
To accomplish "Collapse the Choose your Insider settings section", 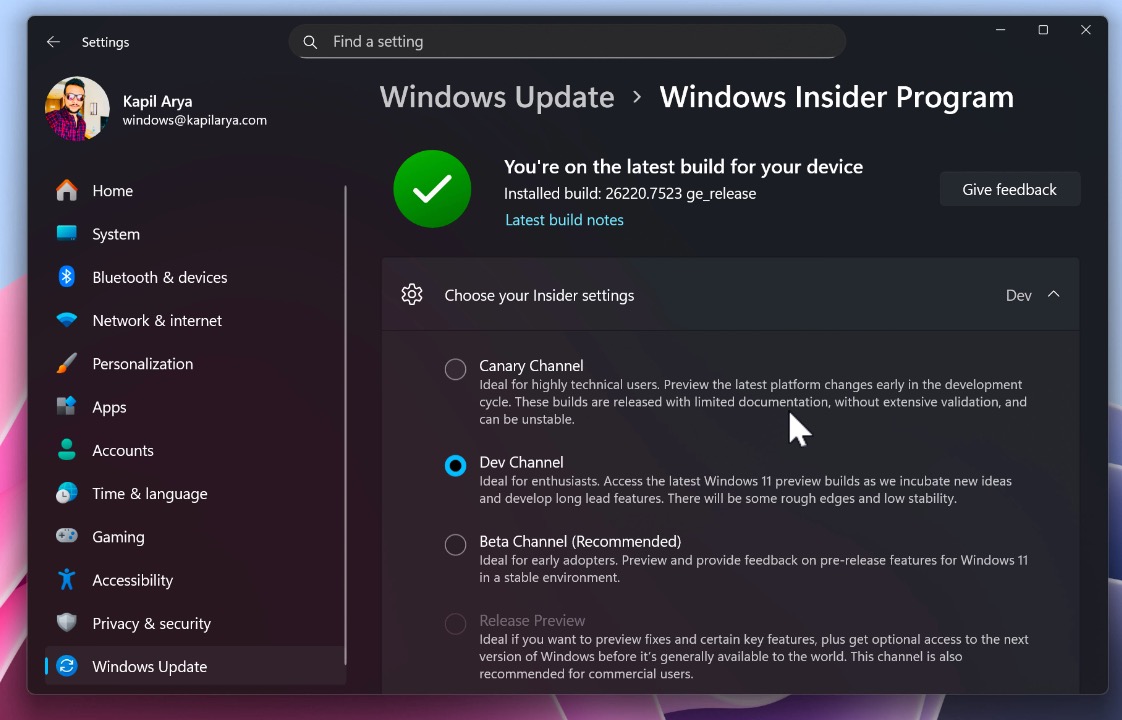I will pos(1053,294).
